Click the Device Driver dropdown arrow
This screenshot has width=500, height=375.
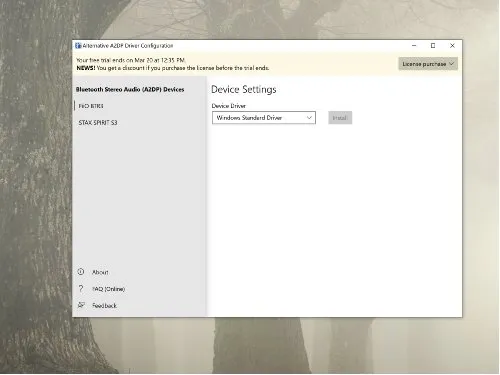(x=309, y=118)
